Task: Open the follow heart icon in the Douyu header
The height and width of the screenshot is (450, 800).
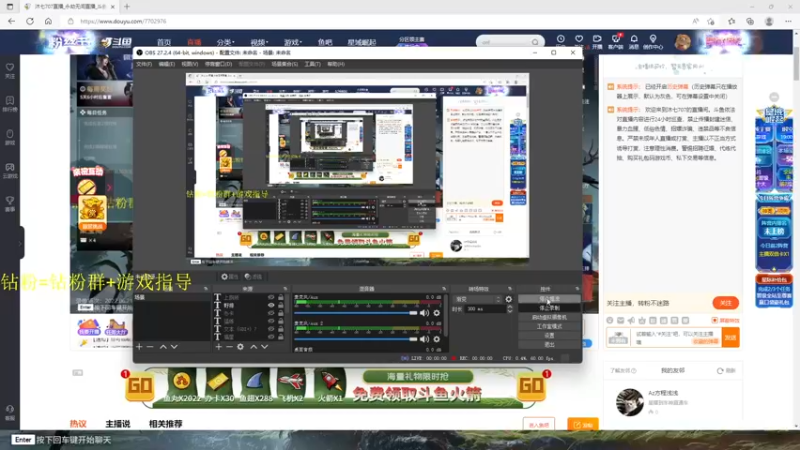Action: click(x=579, y=39)
